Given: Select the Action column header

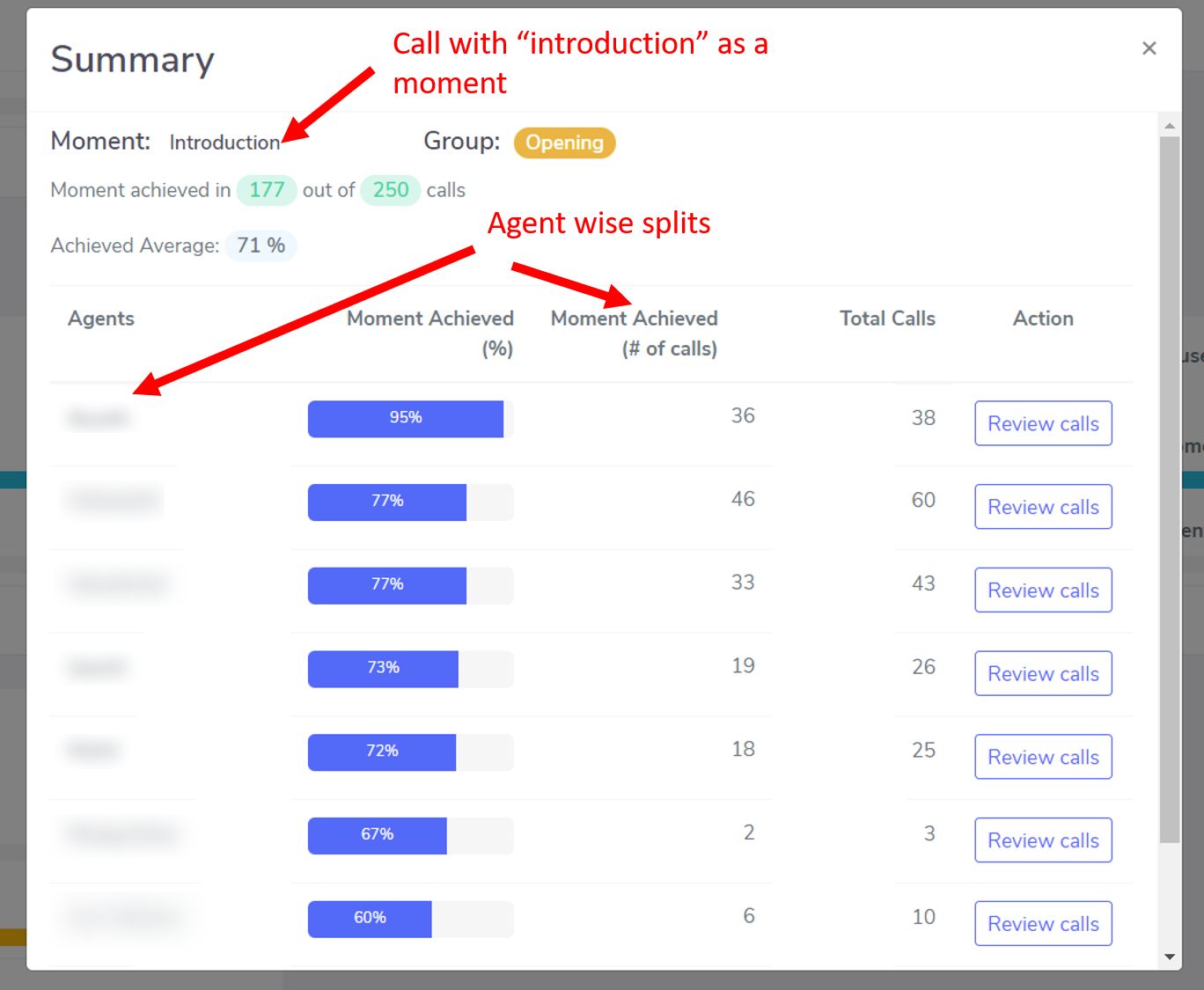Looking at the screenshot, I should 1042,319.
